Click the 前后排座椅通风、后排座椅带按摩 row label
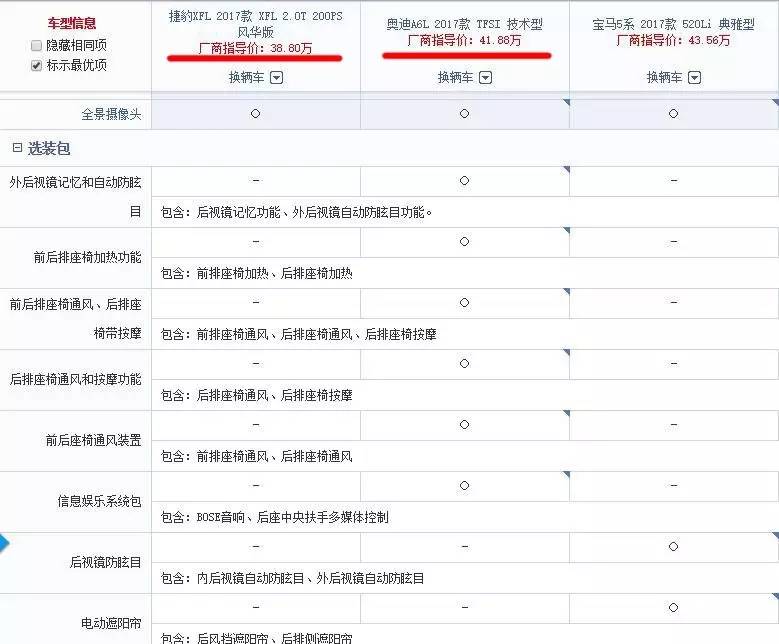Image resolution: width=779 pixels, height=644 pixels. 76,319
